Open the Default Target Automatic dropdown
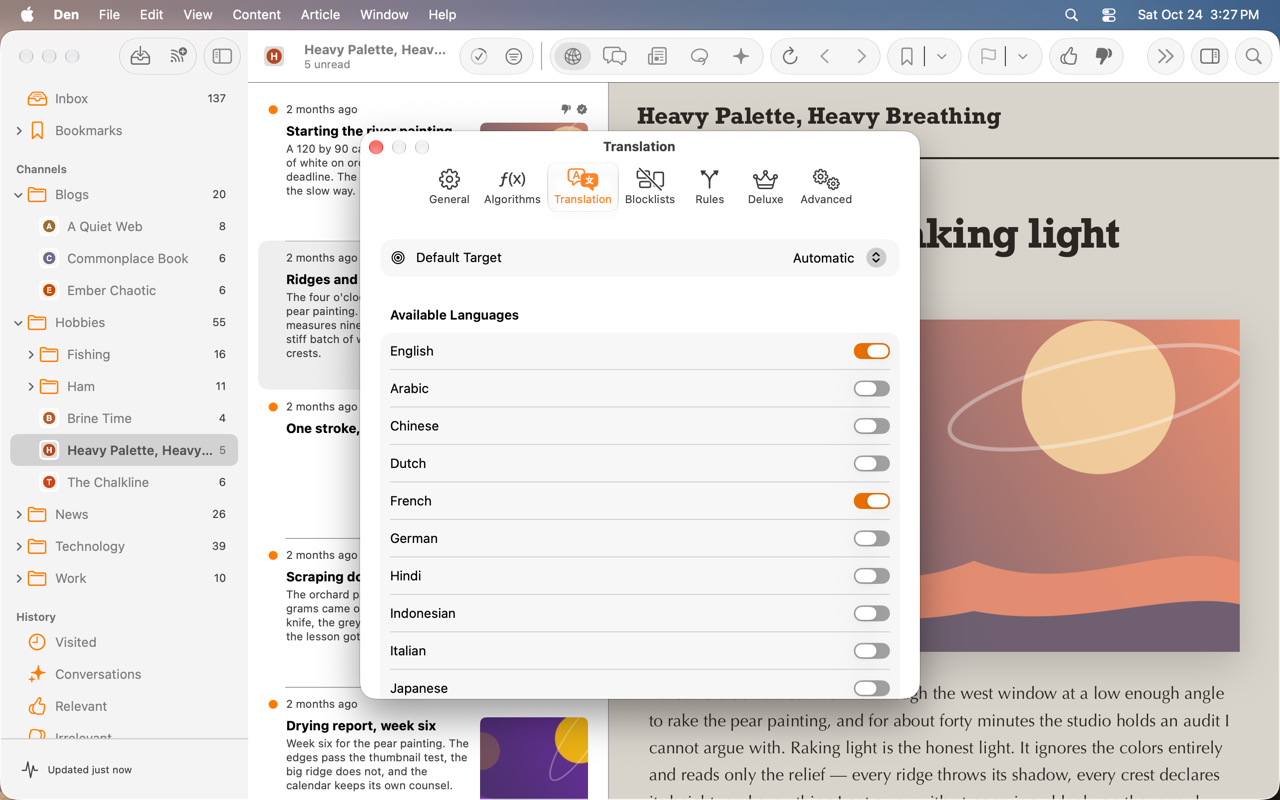1280x800 pixels. click(838, 258)
